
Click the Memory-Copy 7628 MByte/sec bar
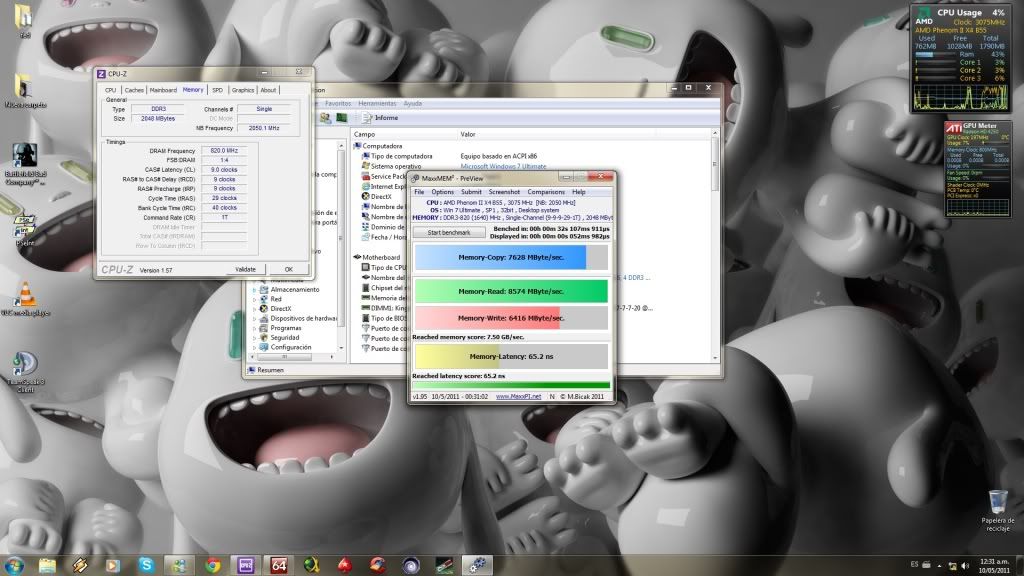click(511, 257)
